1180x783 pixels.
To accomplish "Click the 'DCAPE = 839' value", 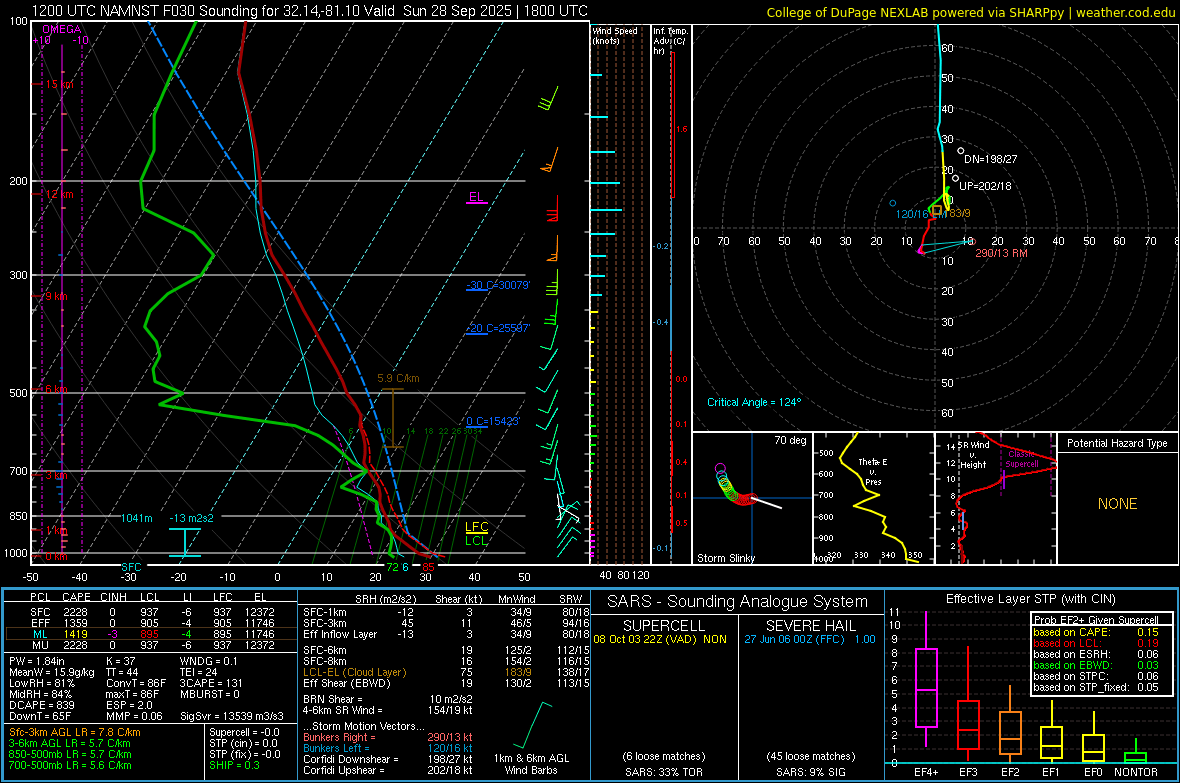I will pos(41,705).
